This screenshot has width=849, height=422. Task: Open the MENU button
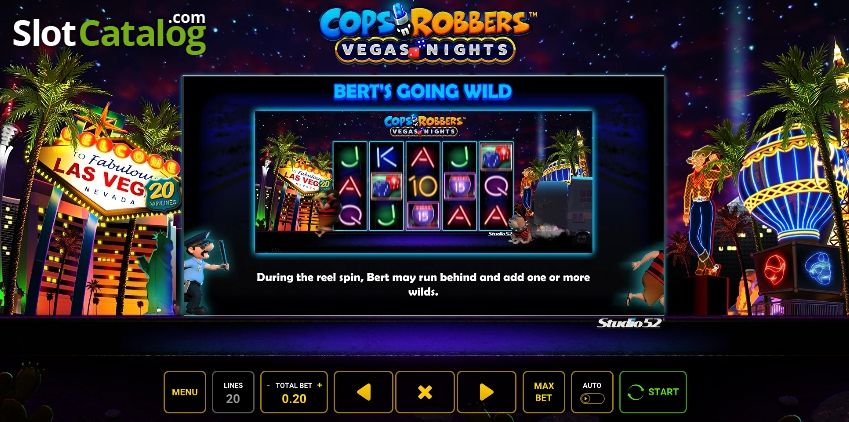[x=185, y=392]
